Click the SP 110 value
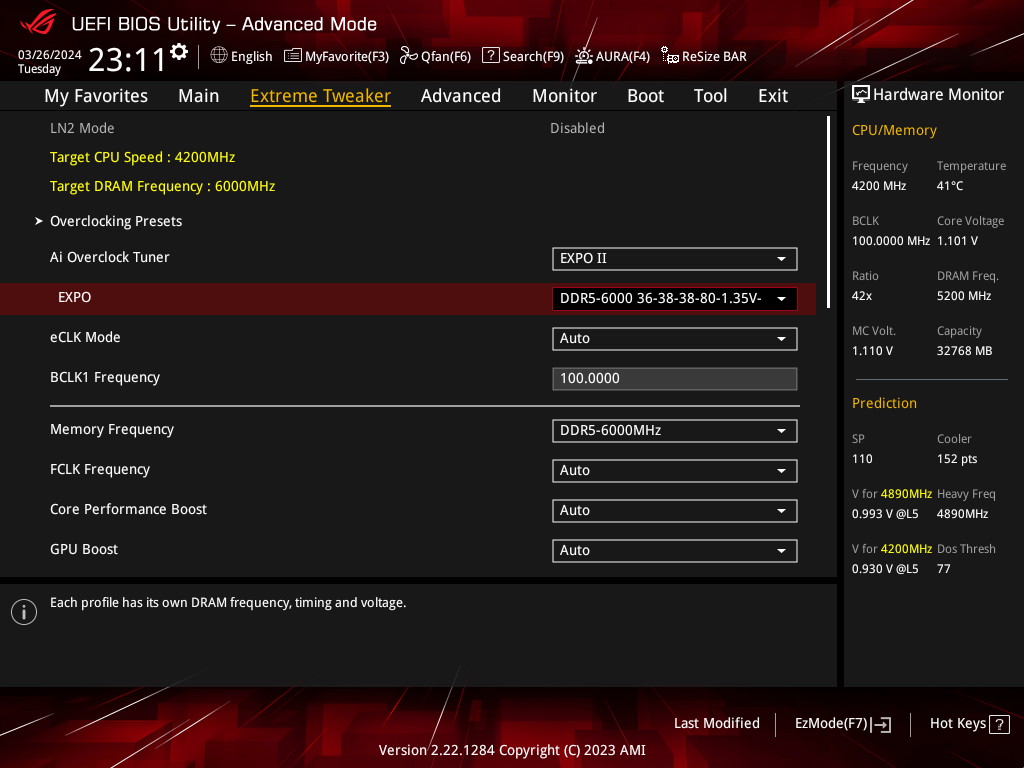 [x=862, y=459]
